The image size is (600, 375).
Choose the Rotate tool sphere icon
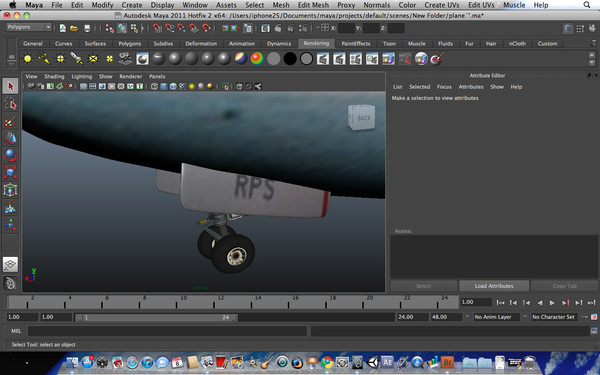pyautogui.click(x=10, y=155)
